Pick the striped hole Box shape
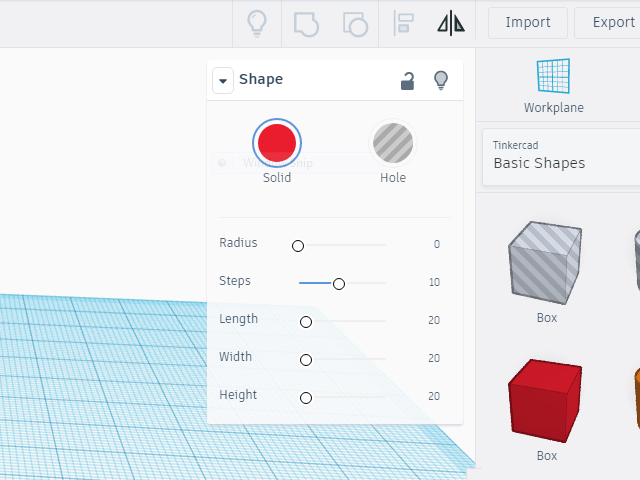 click(x=546, y=263)
